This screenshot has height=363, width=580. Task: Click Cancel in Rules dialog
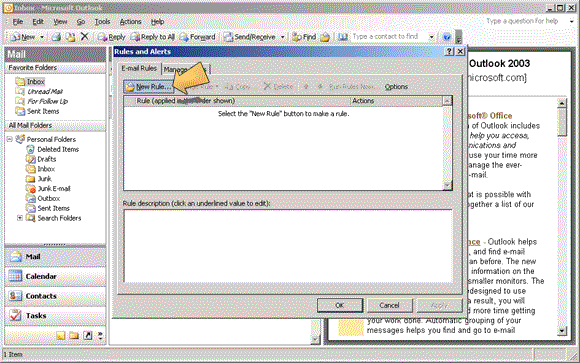coord(389,305)
